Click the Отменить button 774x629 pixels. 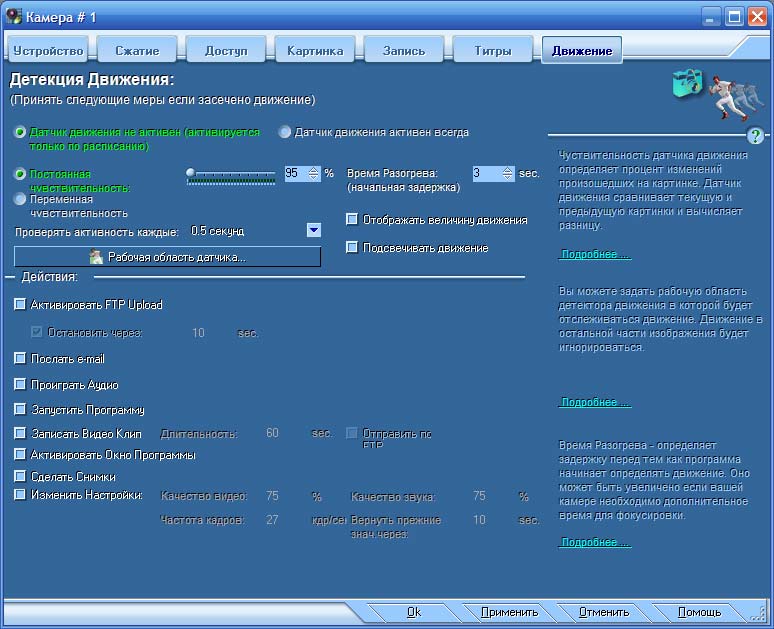(x=604, y=612)
